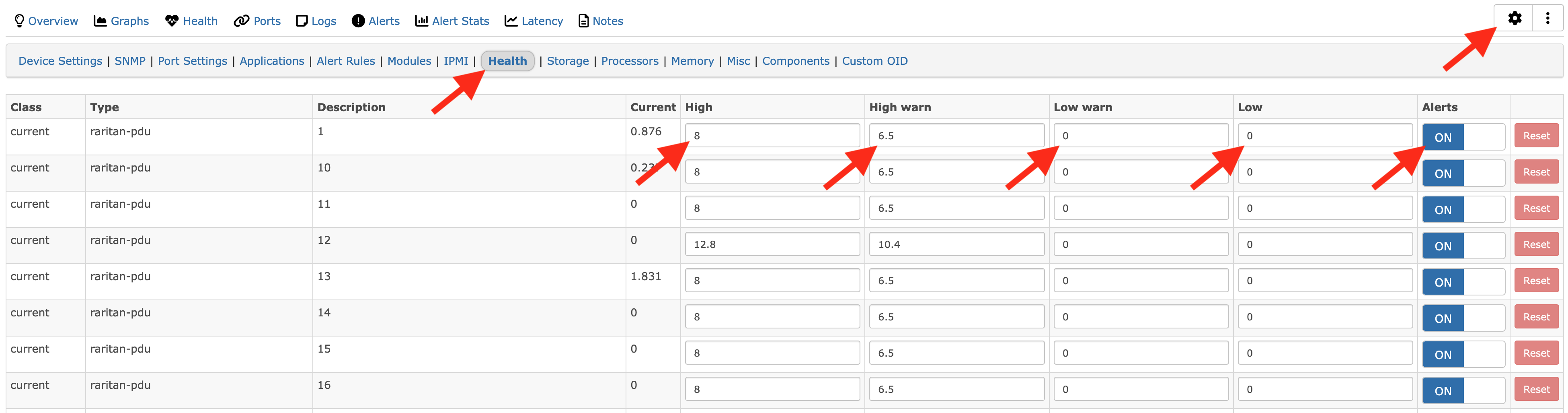Viewport: 1568px width, 413px height.
Task: Click the Alerts exclamation icon
Action: click(x=358, y=21)
